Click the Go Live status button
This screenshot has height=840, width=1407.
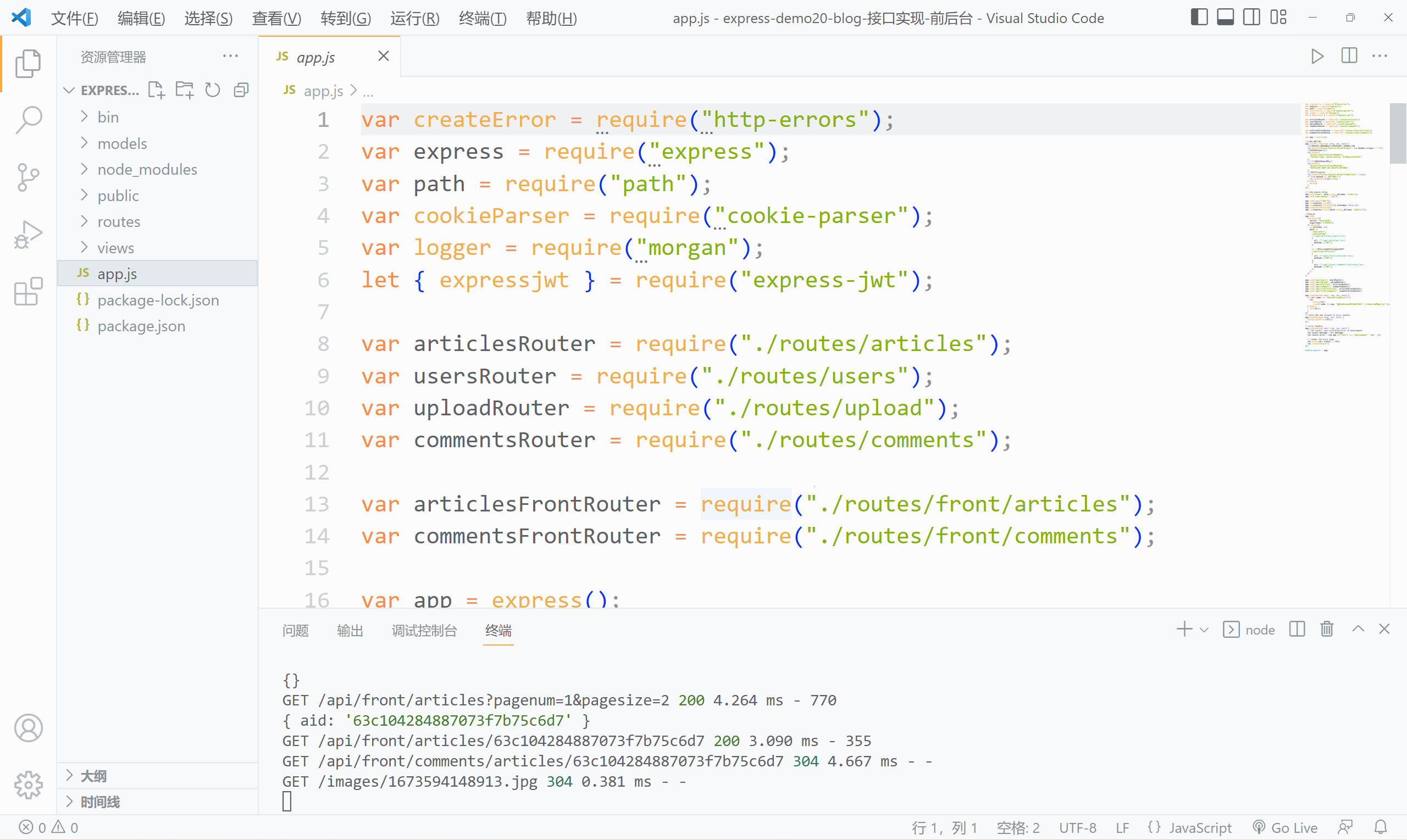(1286, 827)
